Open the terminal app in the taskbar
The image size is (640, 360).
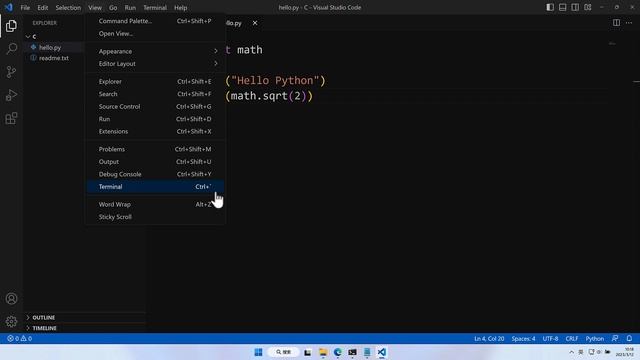click(x=352, y=352)
